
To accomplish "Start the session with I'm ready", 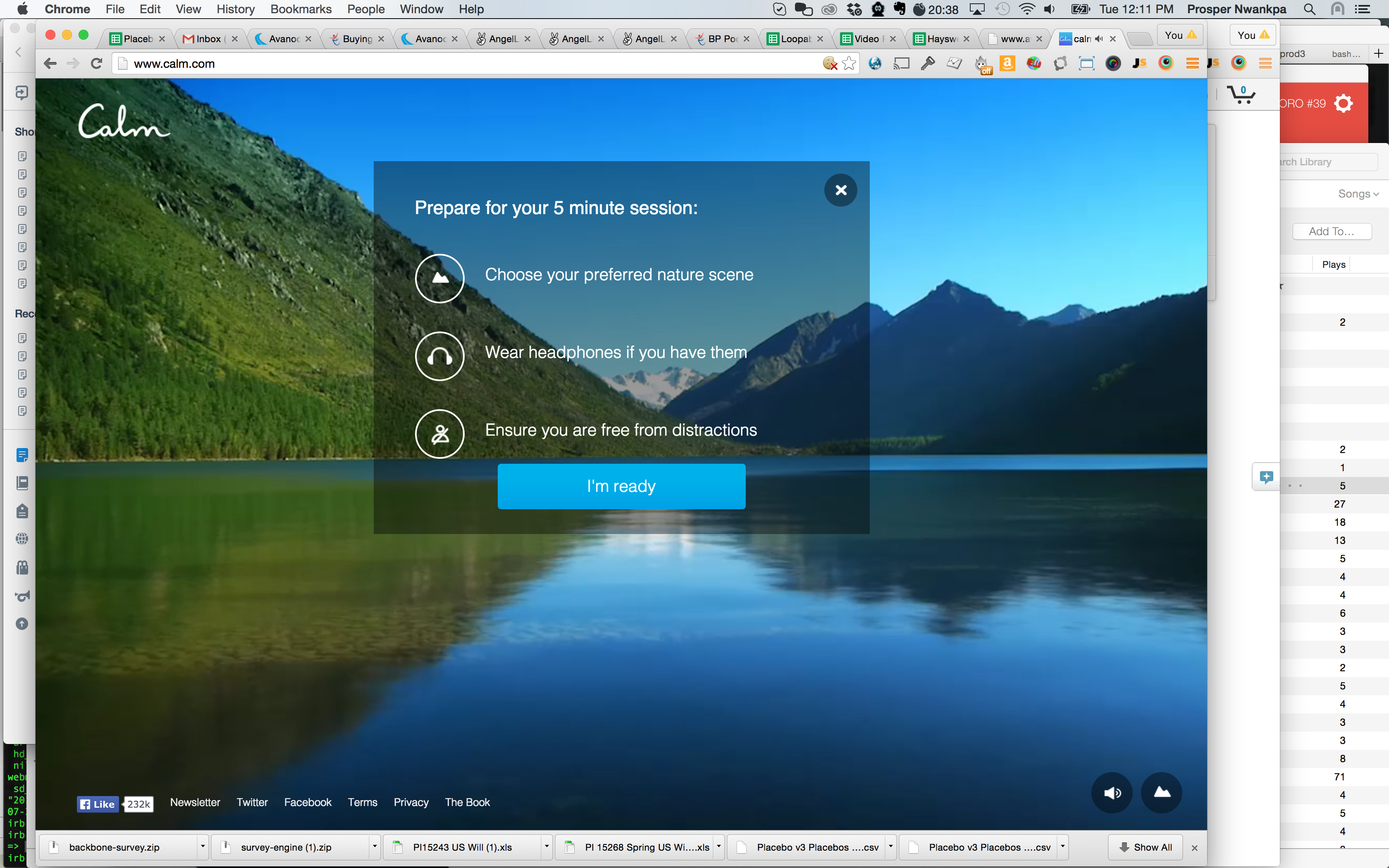I will click(x=621, y=486).
